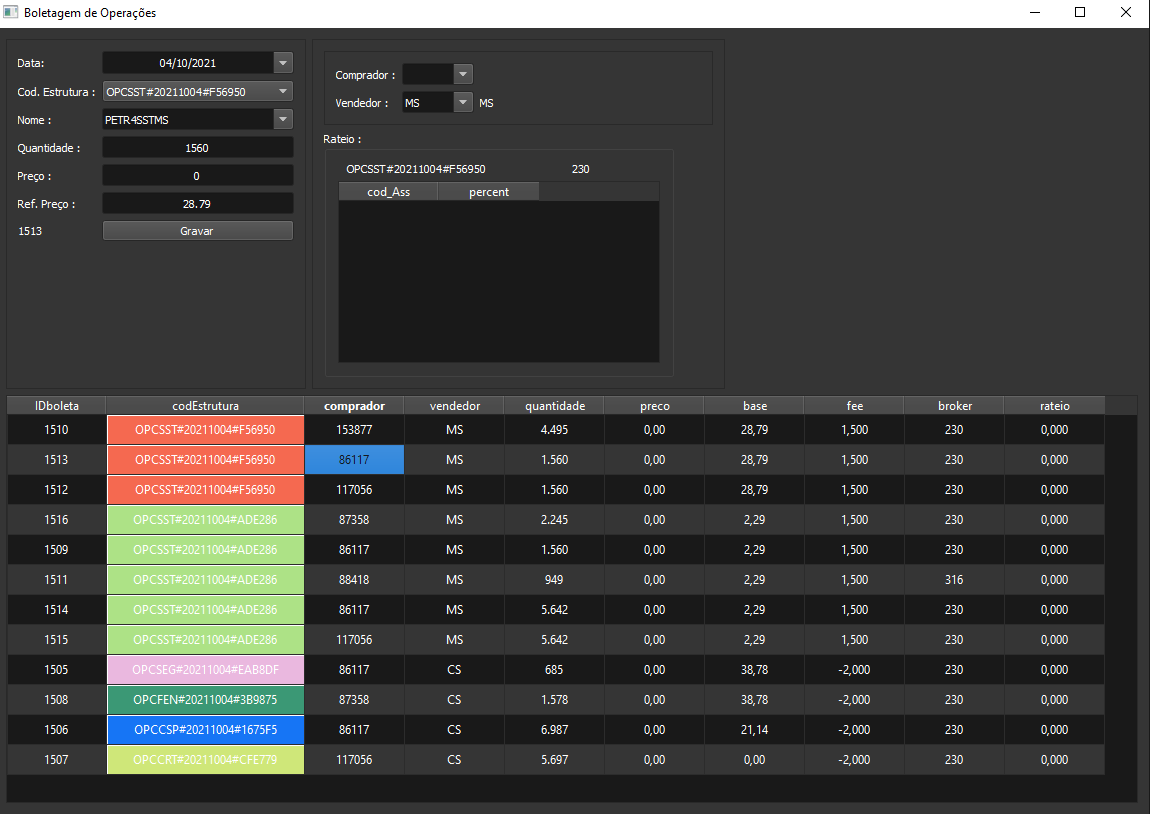Select IDboleta cell 1510
1150x814 pixels.
56,430
